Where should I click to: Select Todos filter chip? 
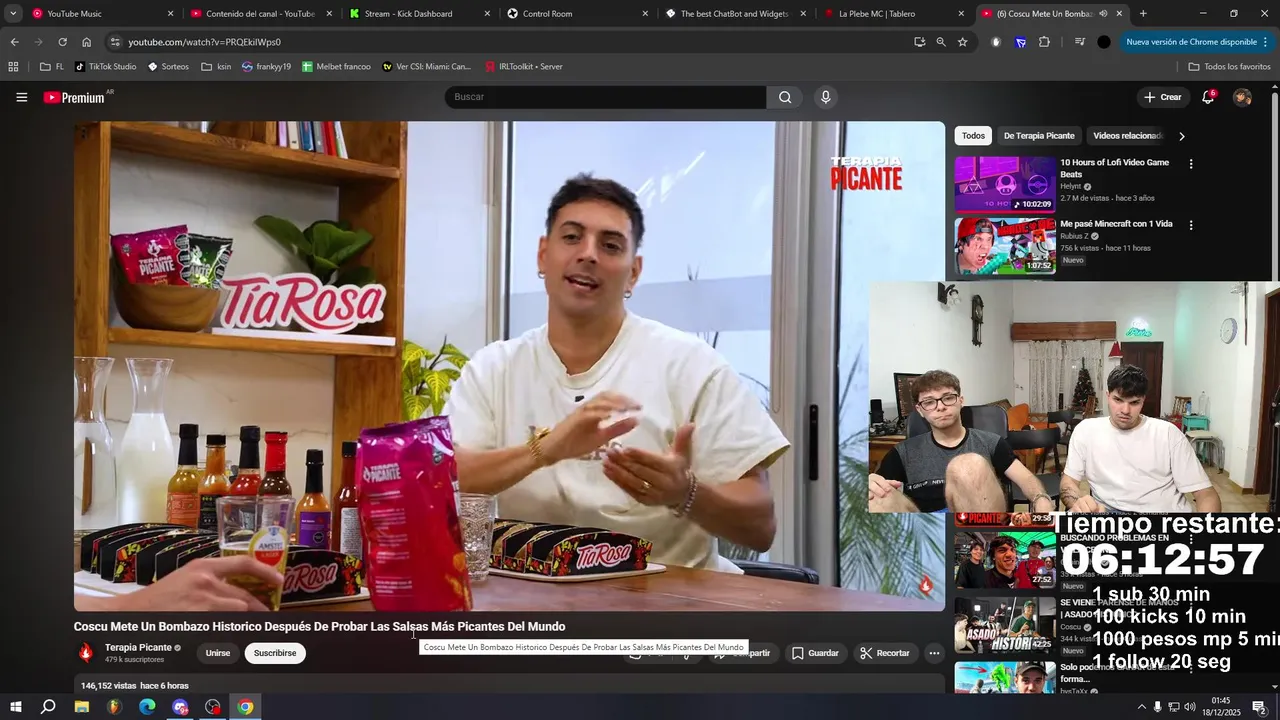pos(973,136)
